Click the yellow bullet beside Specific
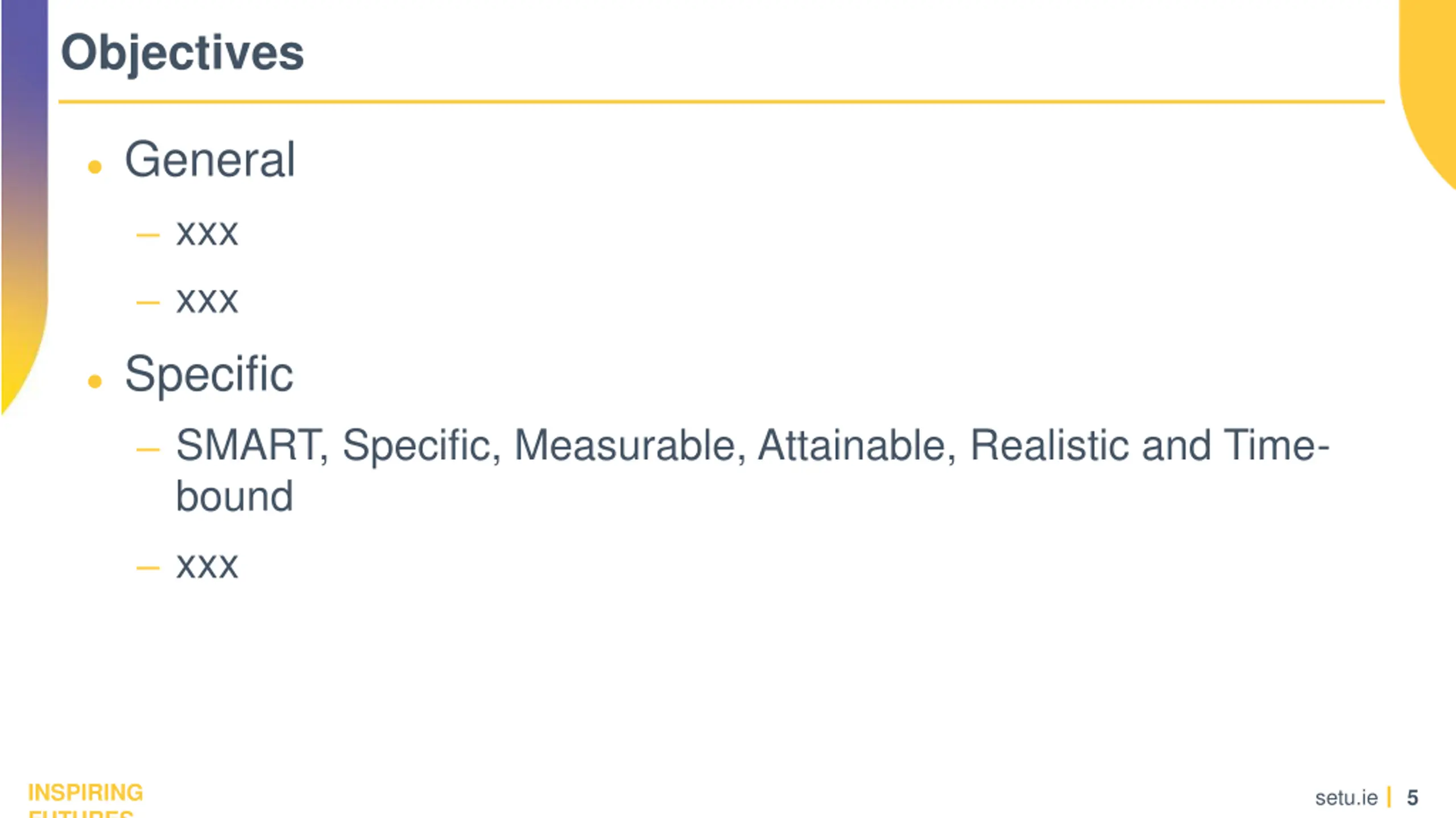1456x818 pixels. [x=95, y=381]
